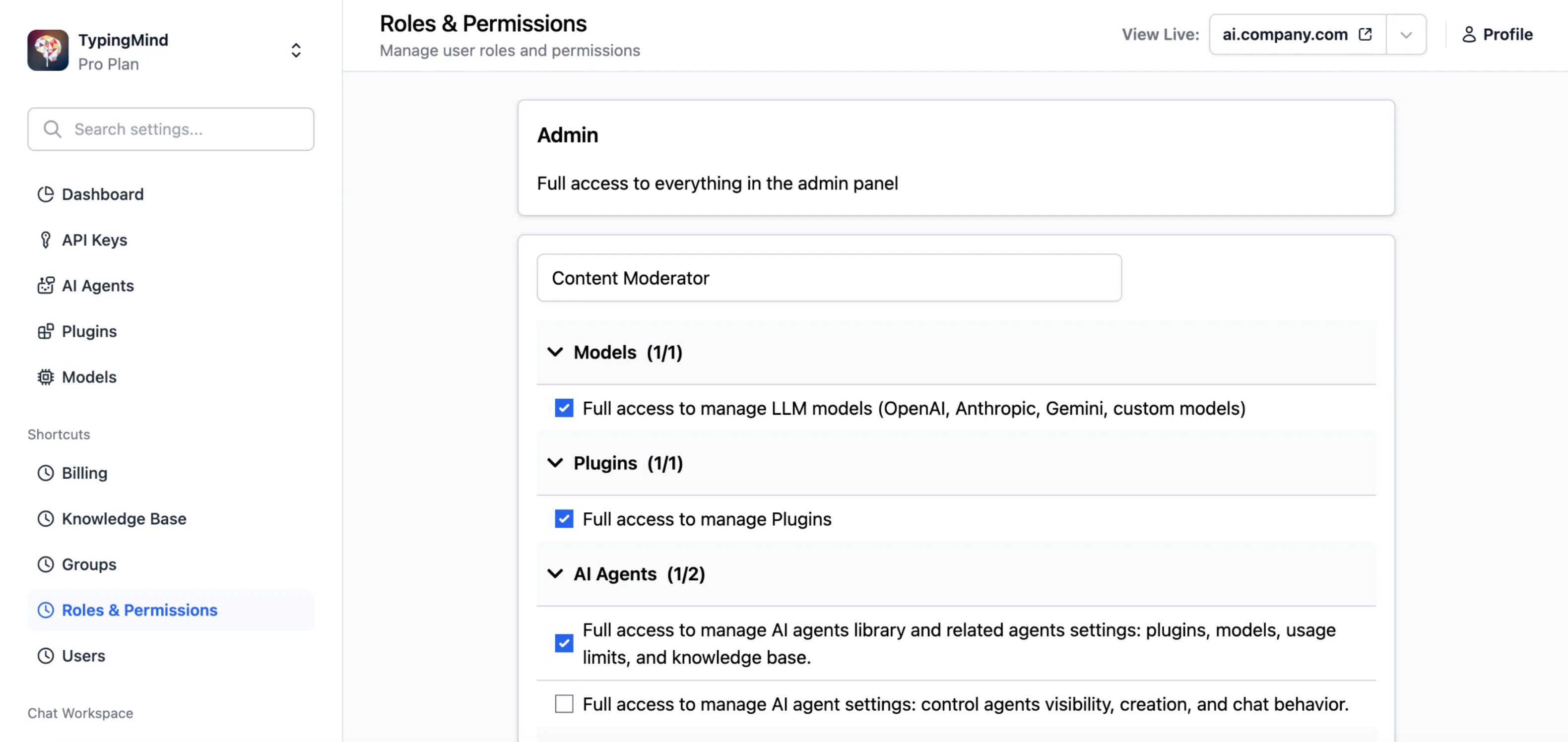This screenshot has width=1568, height=742.
Task: Collapse the Models (1/1) section
Action: pyautogui.click(x=555, y=352)
